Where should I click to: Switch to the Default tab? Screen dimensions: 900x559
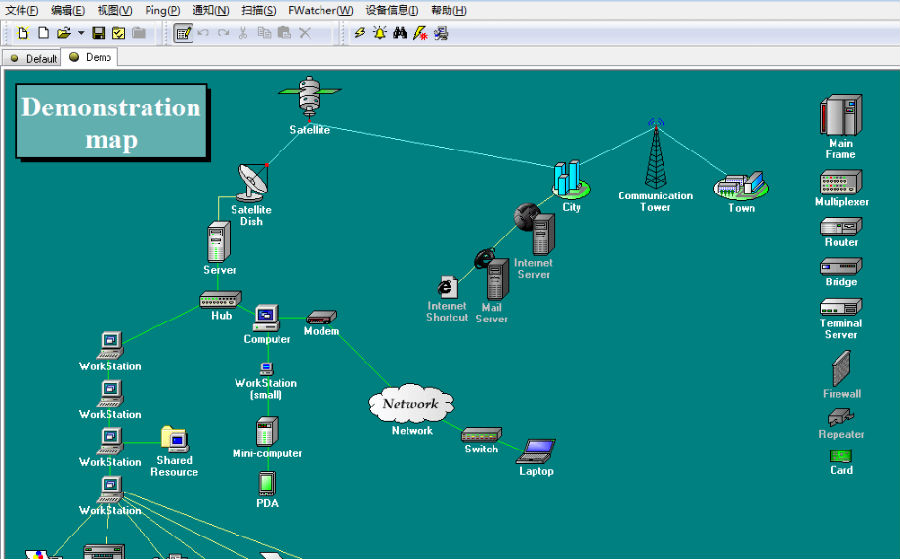[34, 58]
